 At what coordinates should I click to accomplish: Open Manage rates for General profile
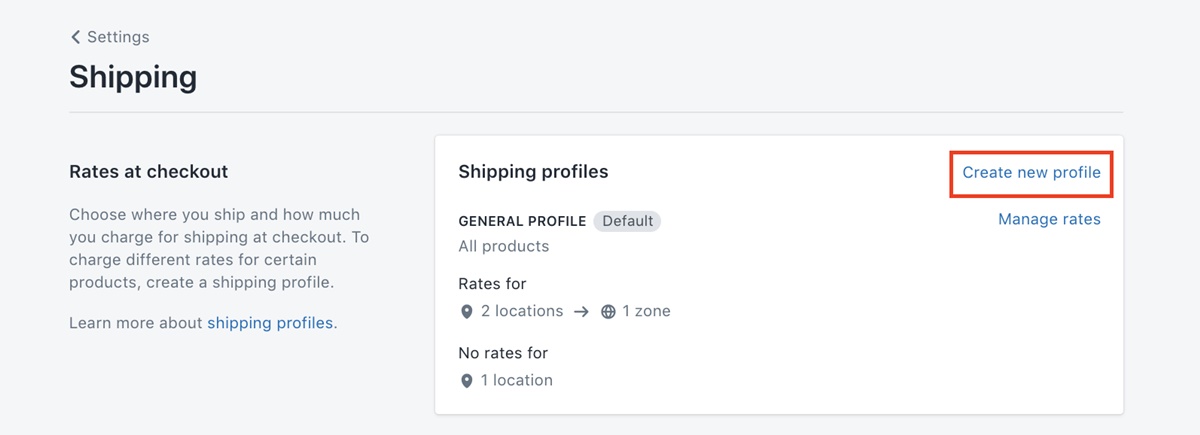tap(1049, 219)
